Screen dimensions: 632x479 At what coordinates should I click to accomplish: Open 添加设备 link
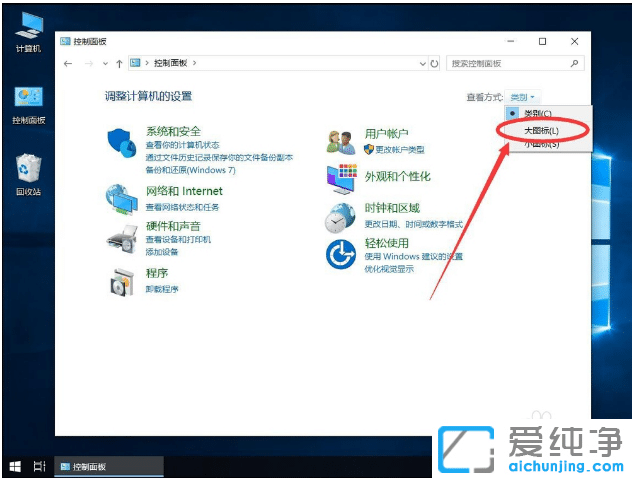162,252
